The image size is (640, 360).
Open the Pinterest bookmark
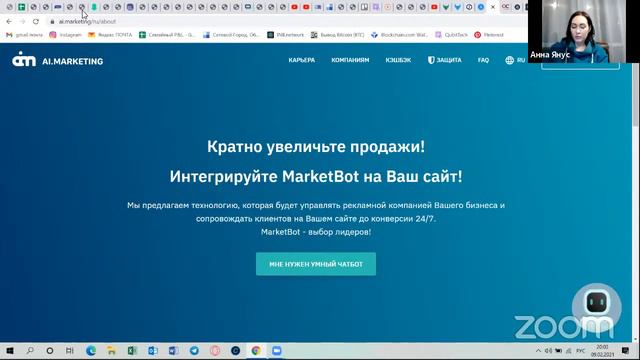[x=489, y=35]
